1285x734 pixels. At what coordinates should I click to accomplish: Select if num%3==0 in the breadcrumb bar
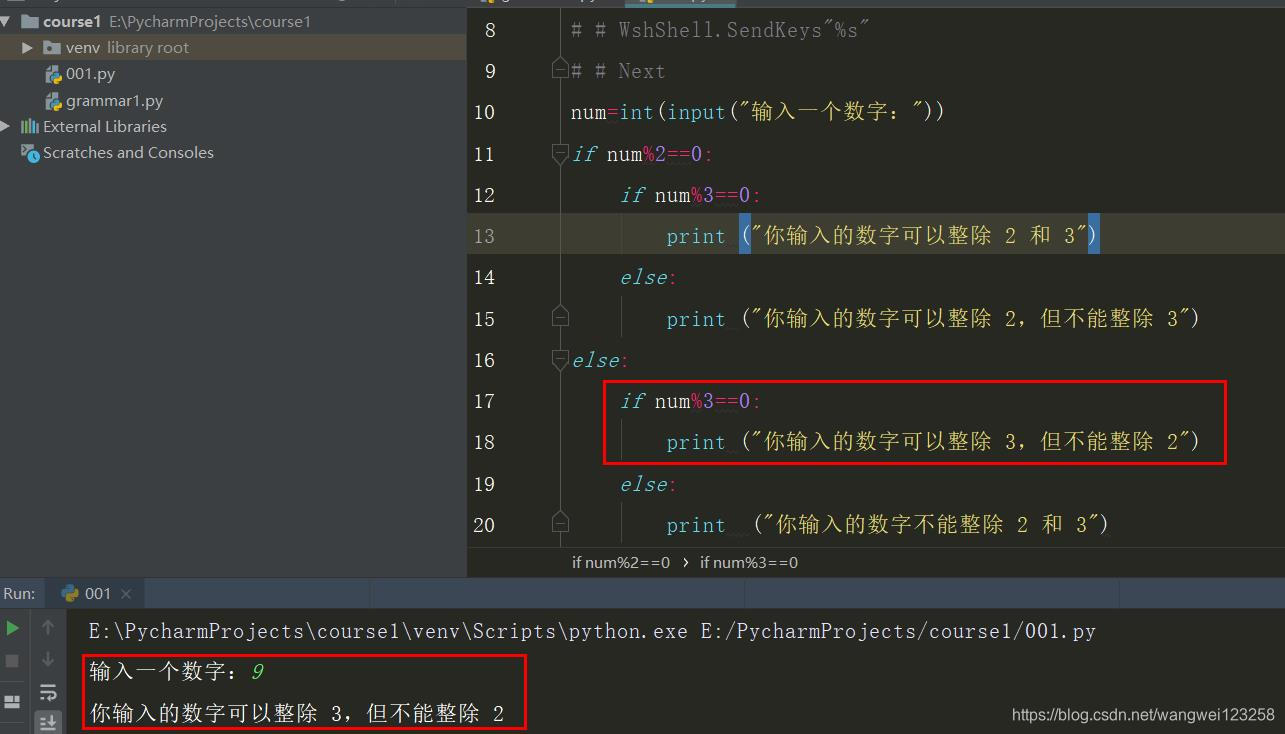750,562
